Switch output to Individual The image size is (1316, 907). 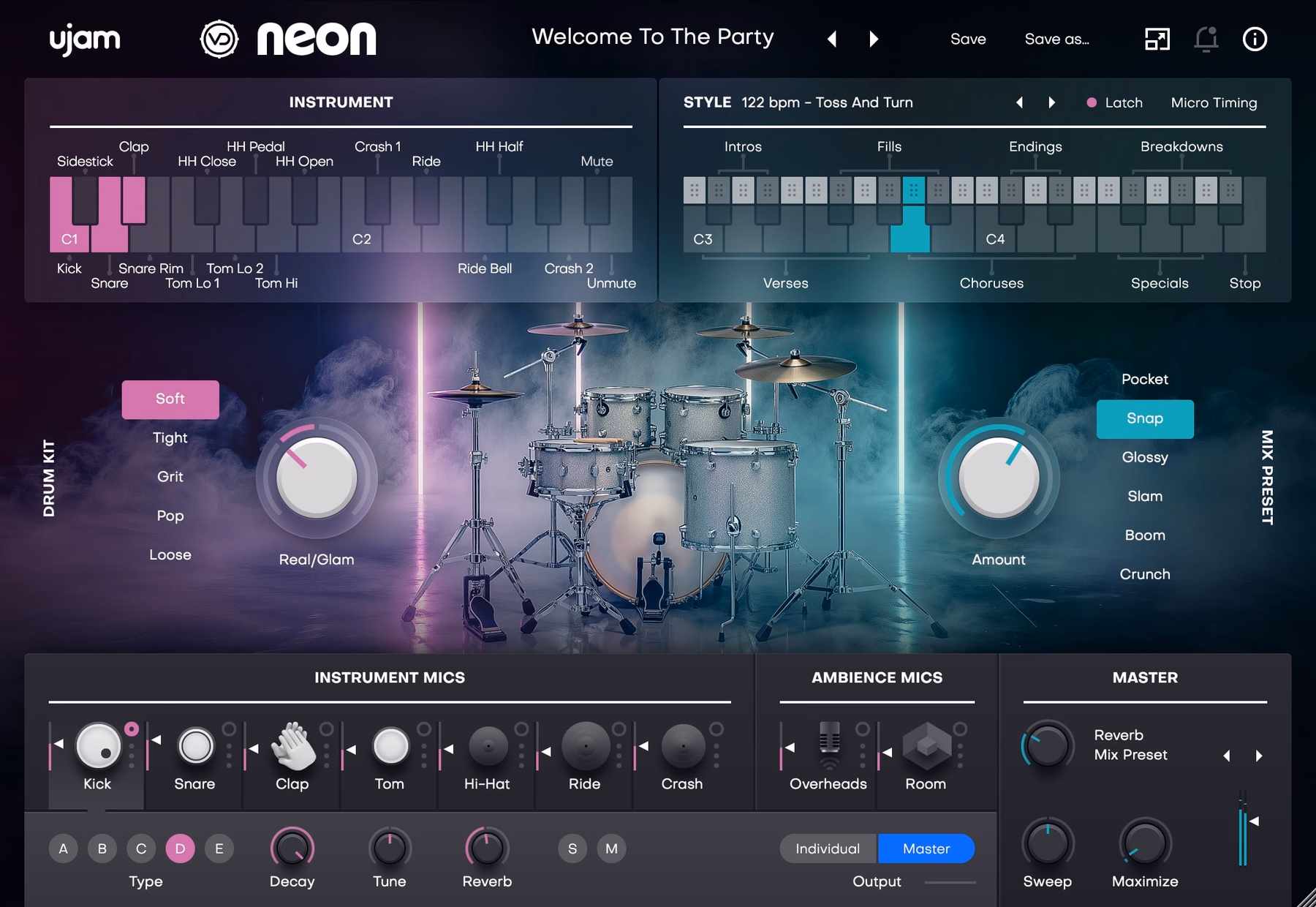click(828, 848)
